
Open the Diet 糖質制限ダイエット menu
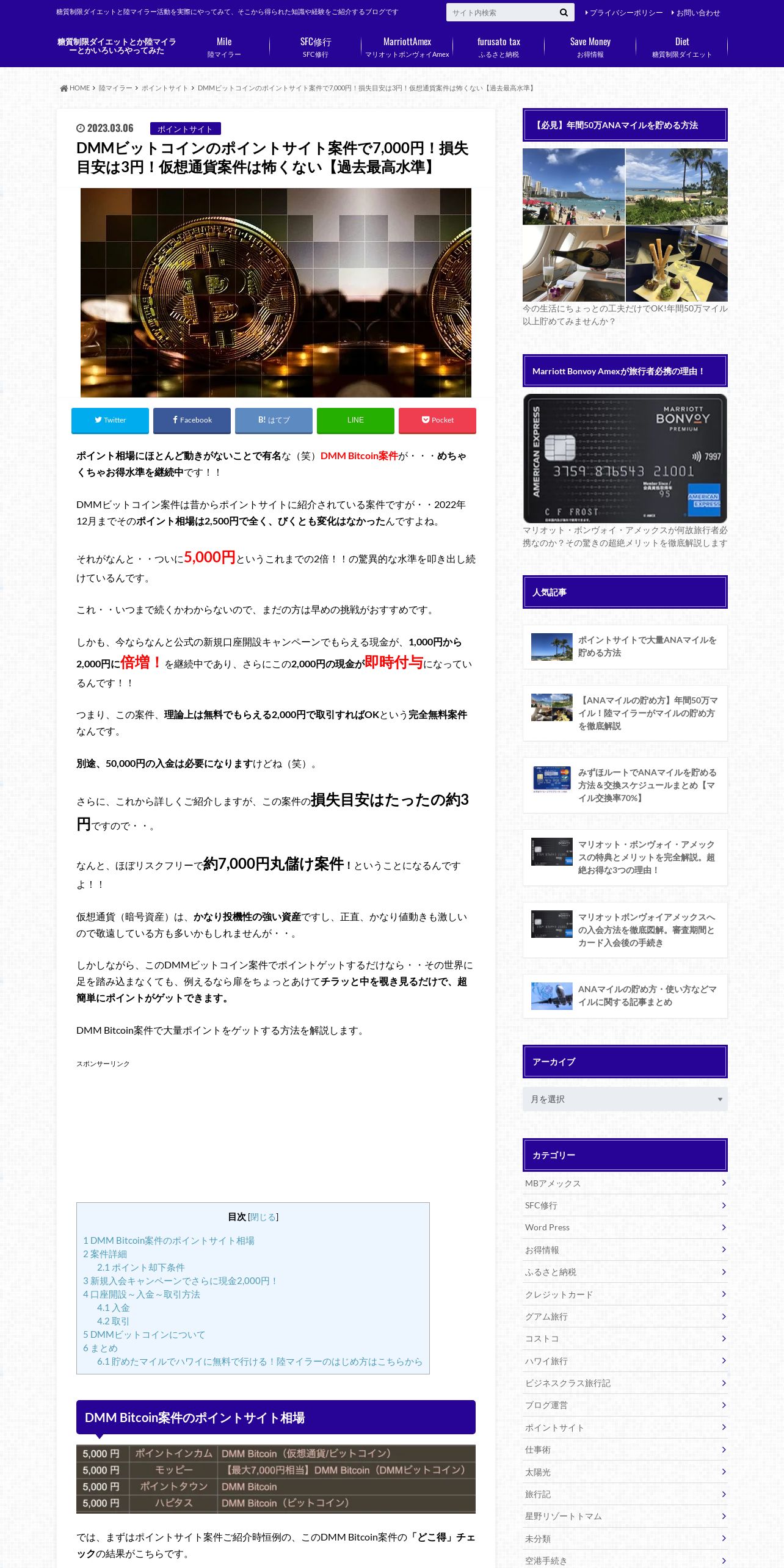[x=682, y=47]
